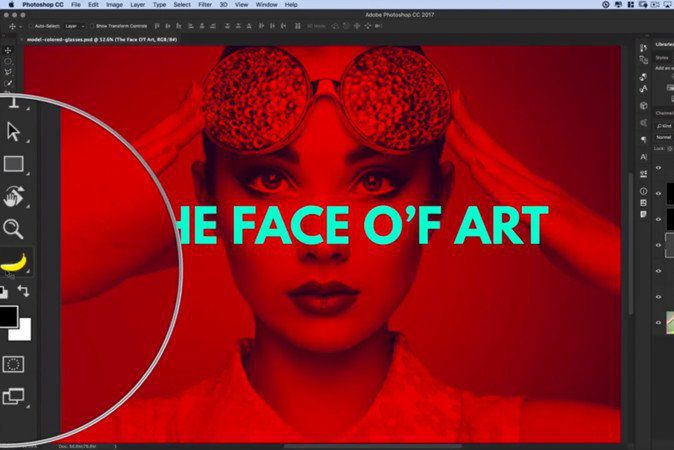
Task: Click the vertical canvas scrollbar
Action: coord(631,243)
